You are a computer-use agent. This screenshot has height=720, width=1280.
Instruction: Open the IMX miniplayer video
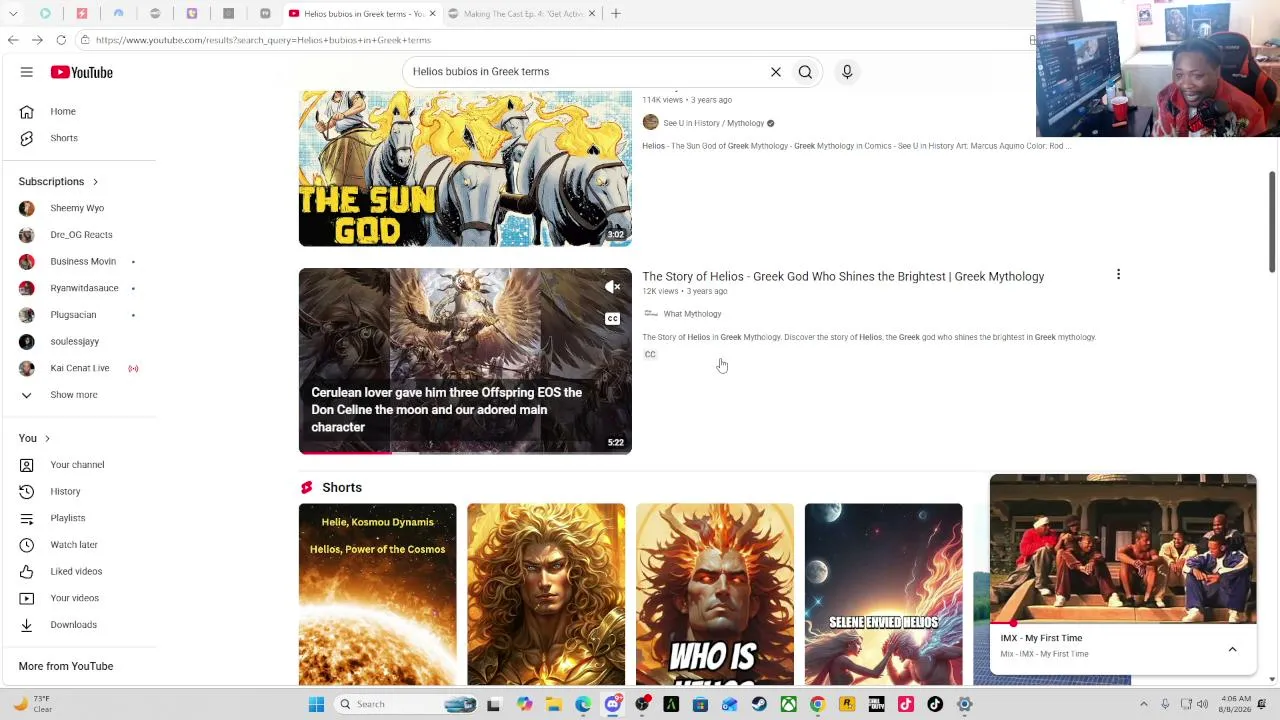(x=1123, y=549)
